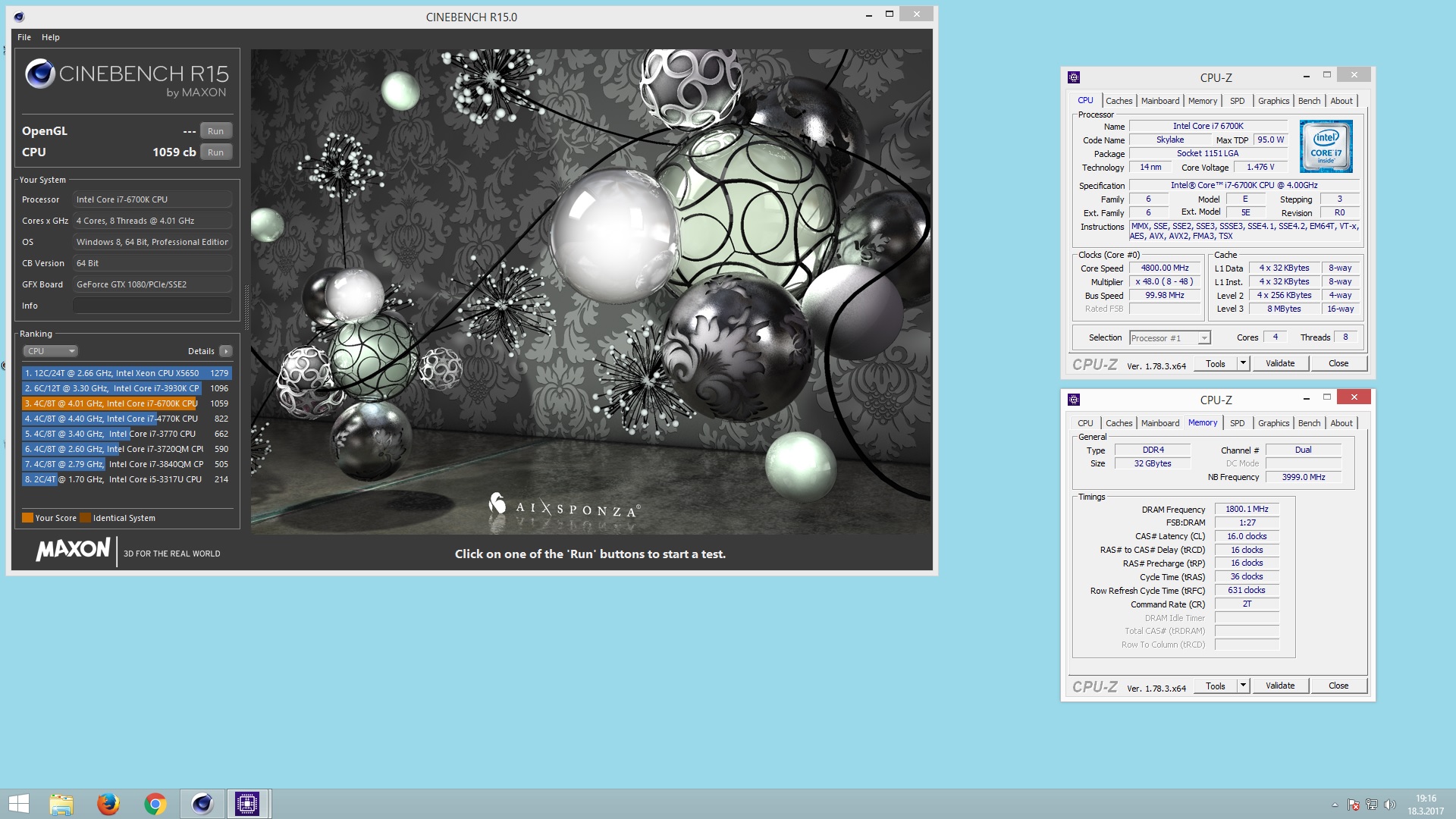Click the Intel Core i7 logo
1456x819 pixels.
pyautogui.click(x=1326, y=146)
